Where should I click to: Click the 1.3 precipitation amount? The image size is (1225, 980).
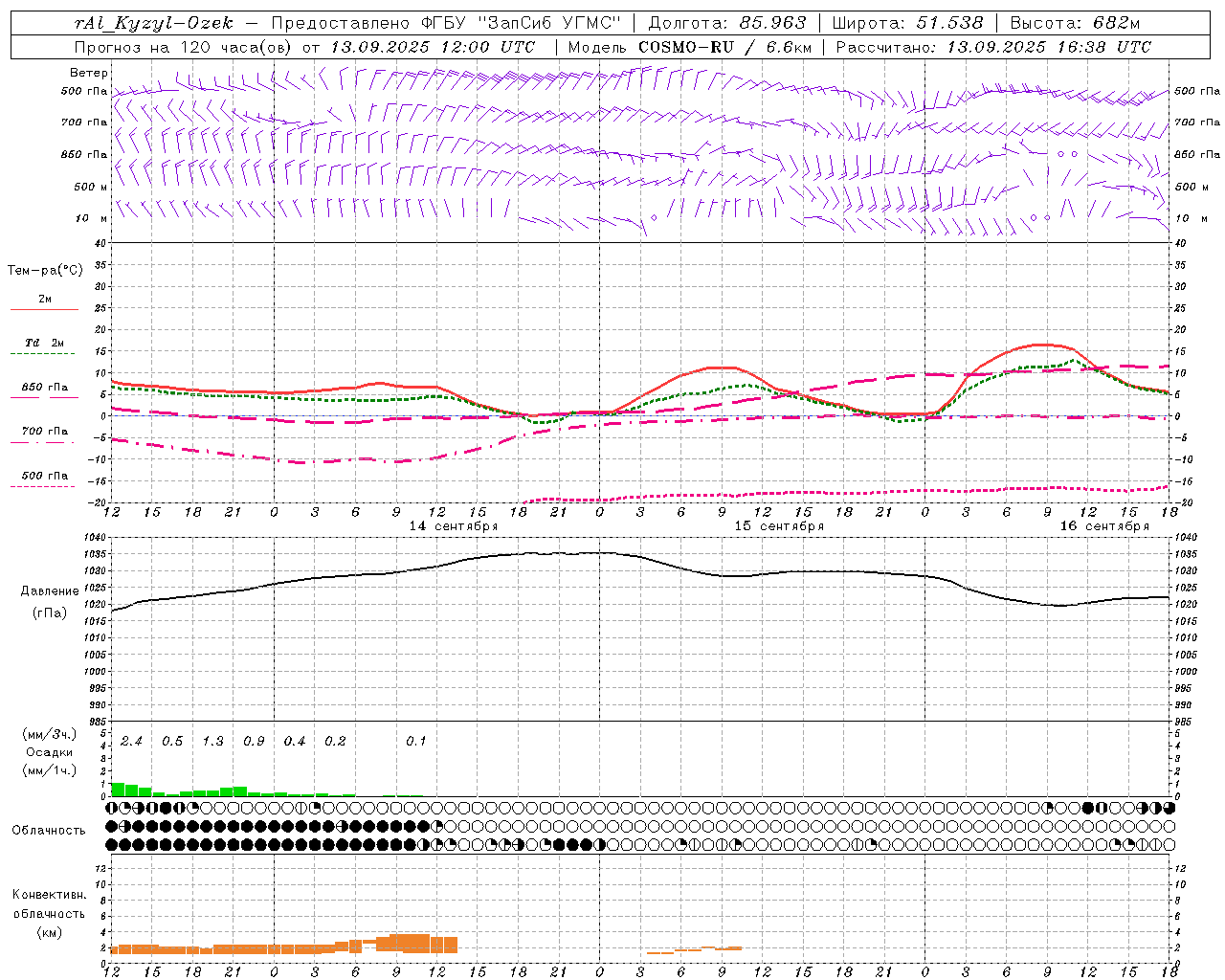click(212, 742)
